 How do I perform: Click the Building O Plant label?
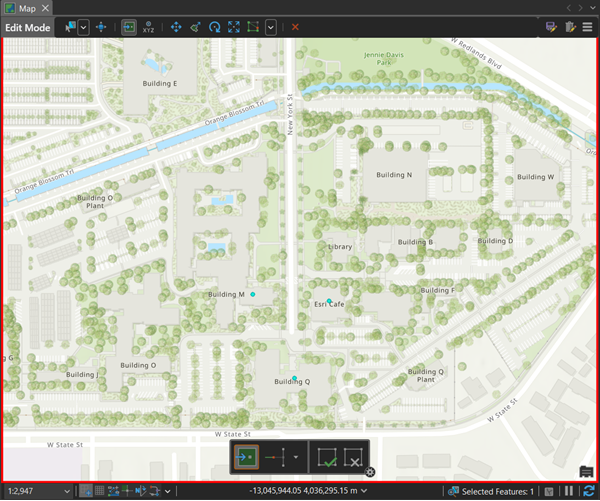point(95,202)
